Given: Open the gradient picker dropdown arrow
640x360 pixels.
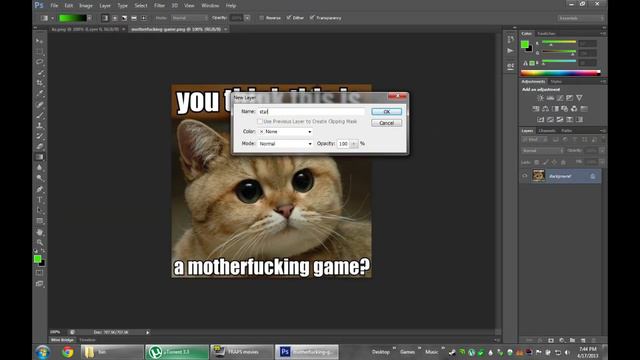Looking at the screenshot, I should tap(89, 18).
